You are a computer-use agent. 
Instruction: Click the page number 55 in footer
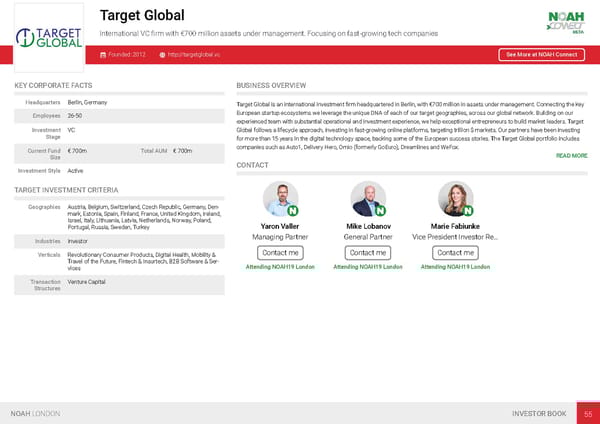(x=589, y=413)
